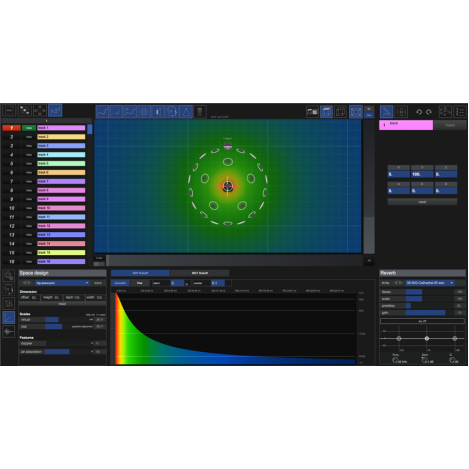Viewport: 469px width, 469px height.
Task: Open the Reverb impulse response file dropdown
Action: pos(430,283)
